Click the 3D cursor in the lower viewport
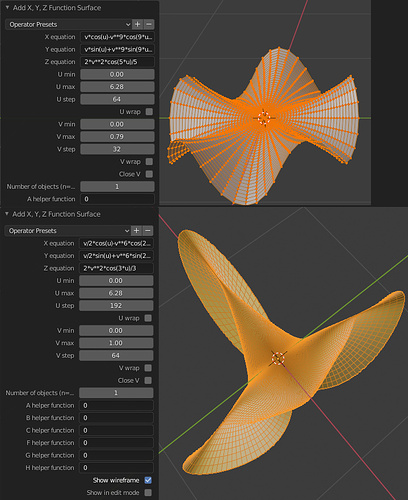The width and height of the screenshot is (408, 500). click(278, 358)
